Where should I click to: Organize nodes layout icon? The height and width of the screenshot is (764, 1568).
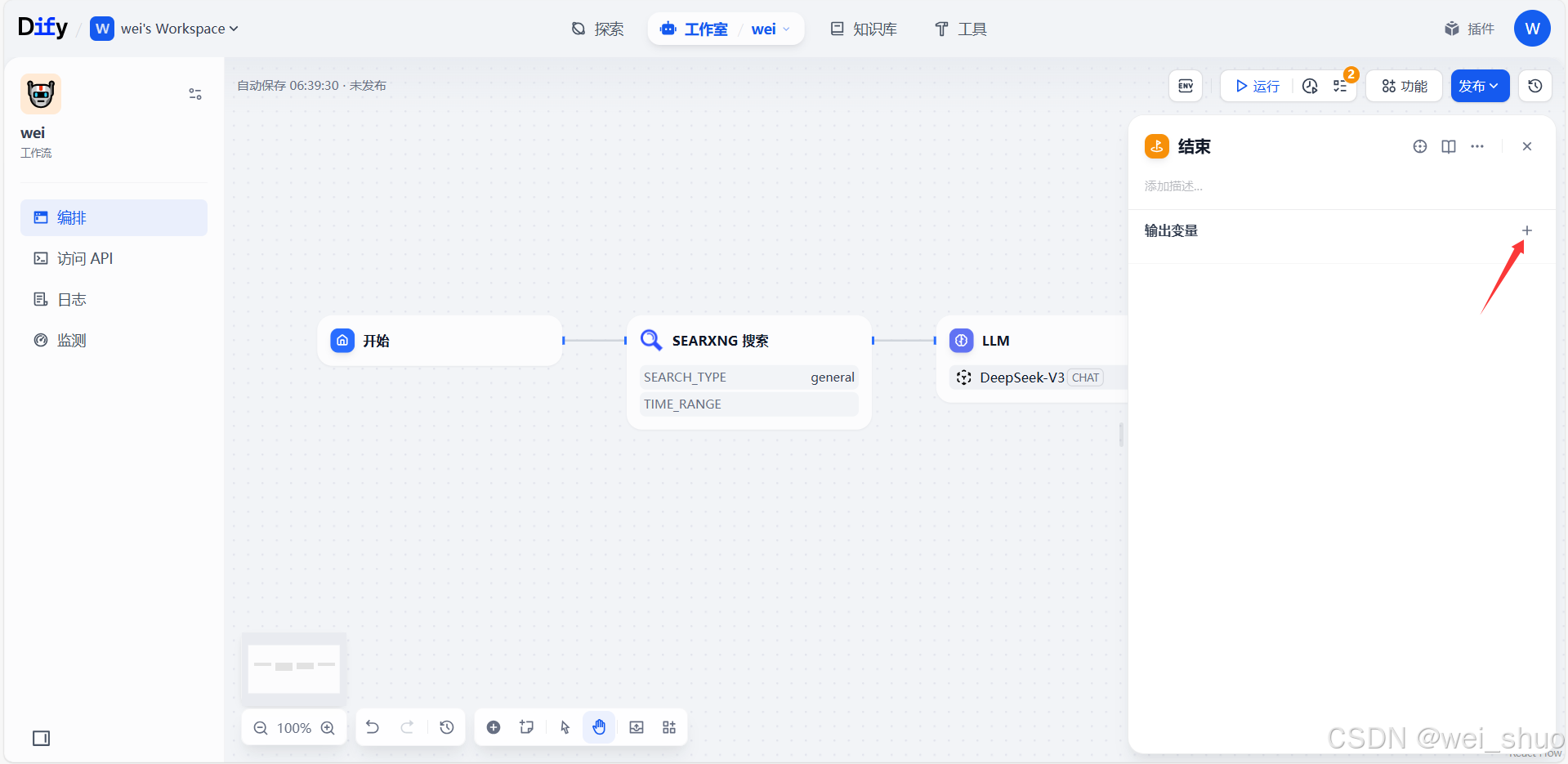coord(669,727)
